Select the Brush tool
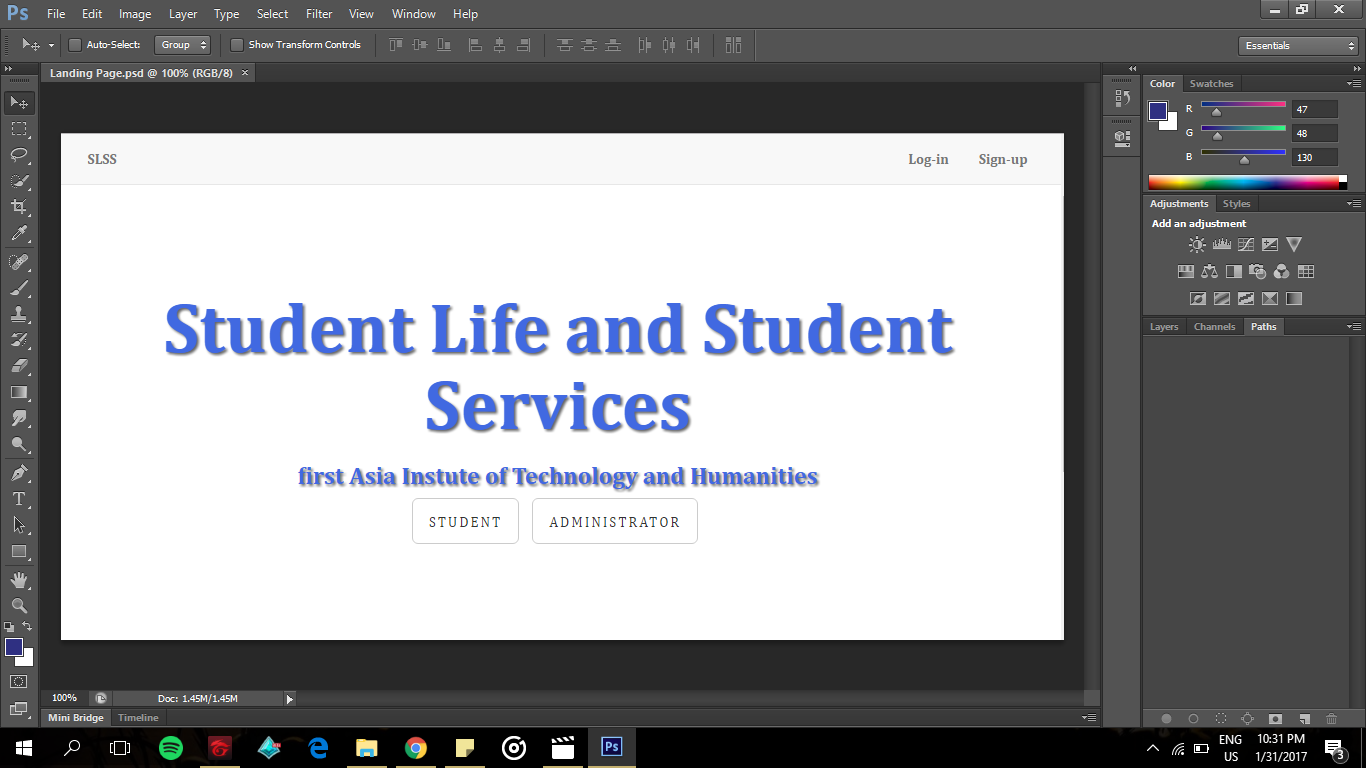The height and width of the screenshot is (768, 1366). click(19, 288)
